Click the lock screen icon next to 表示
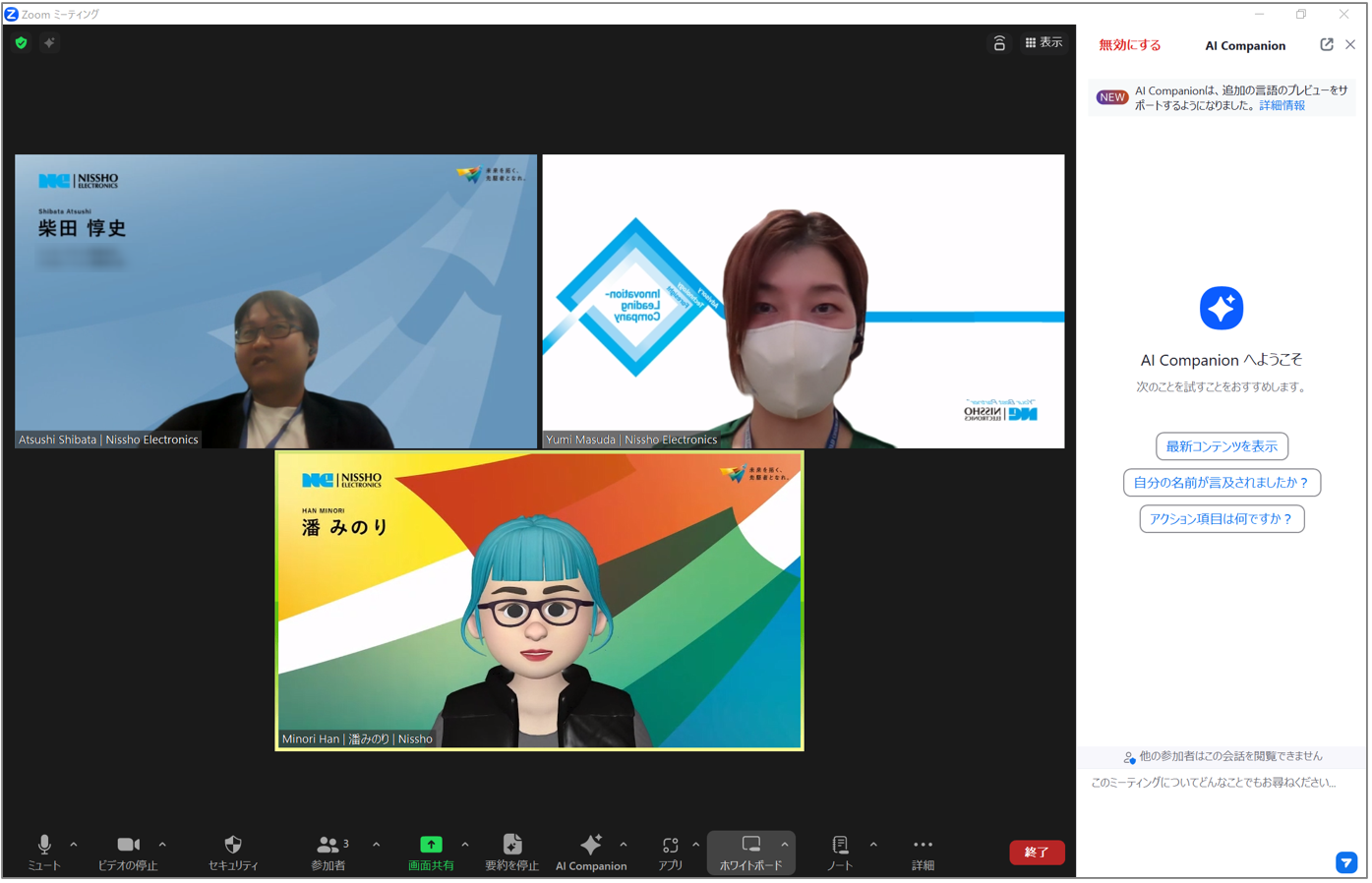The image size is (1372, 883). click(x=999, y=43)
